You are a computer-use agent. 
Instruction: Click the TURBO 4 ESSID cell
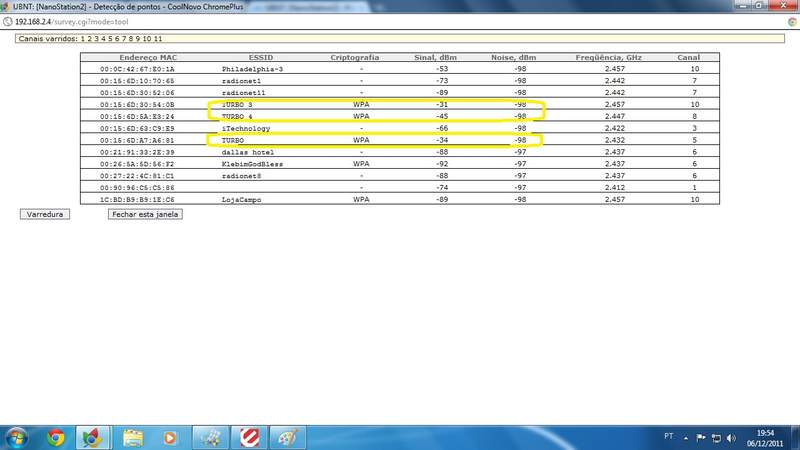click(237, 116)
